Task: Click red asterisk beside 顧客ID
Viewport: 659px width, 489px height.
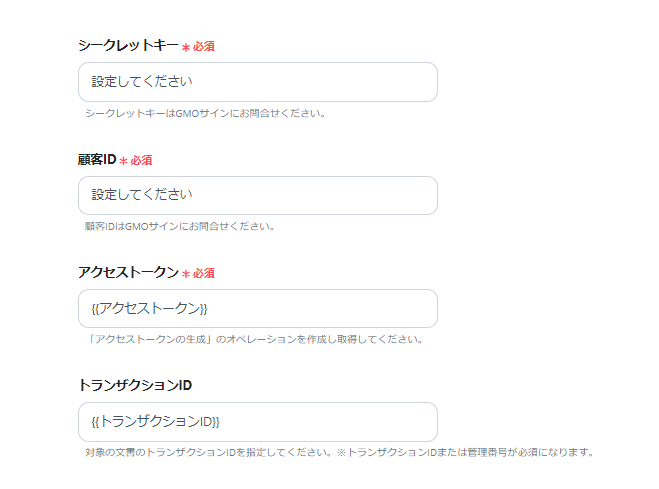Action: tap(124, 161)
